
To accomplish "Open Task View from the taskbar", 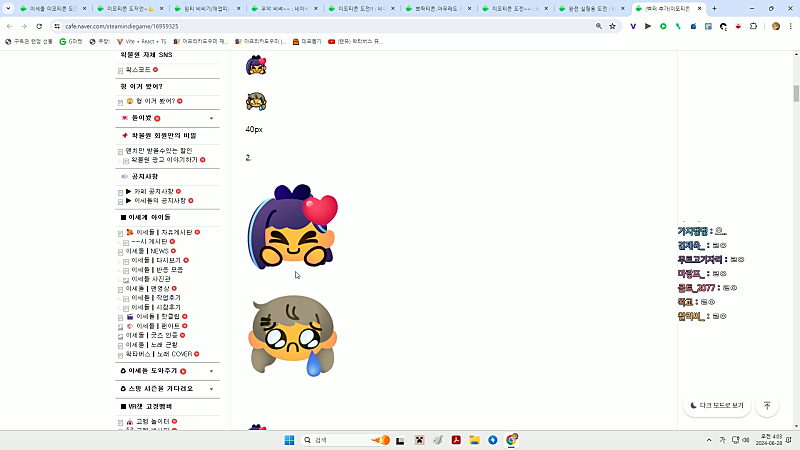I will pyautogui.click(x=400, y=440).
